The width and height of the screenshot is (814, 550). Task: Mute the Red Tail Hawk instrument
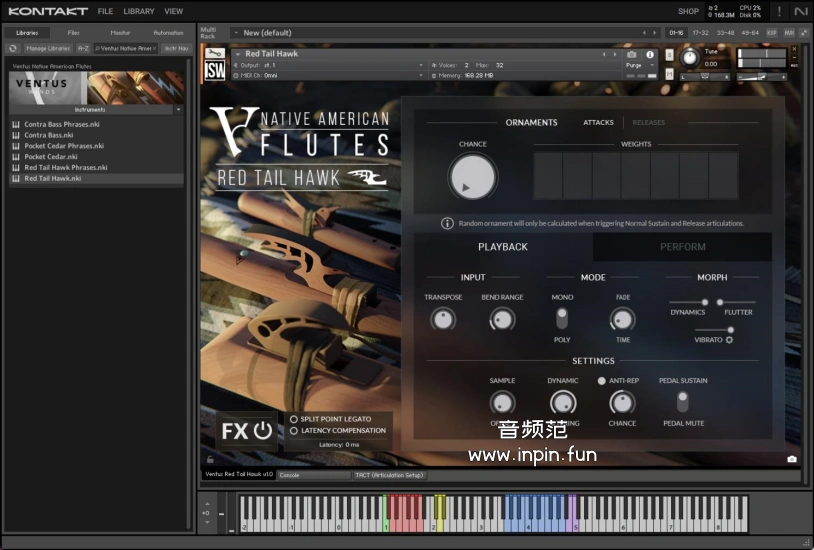669,74
